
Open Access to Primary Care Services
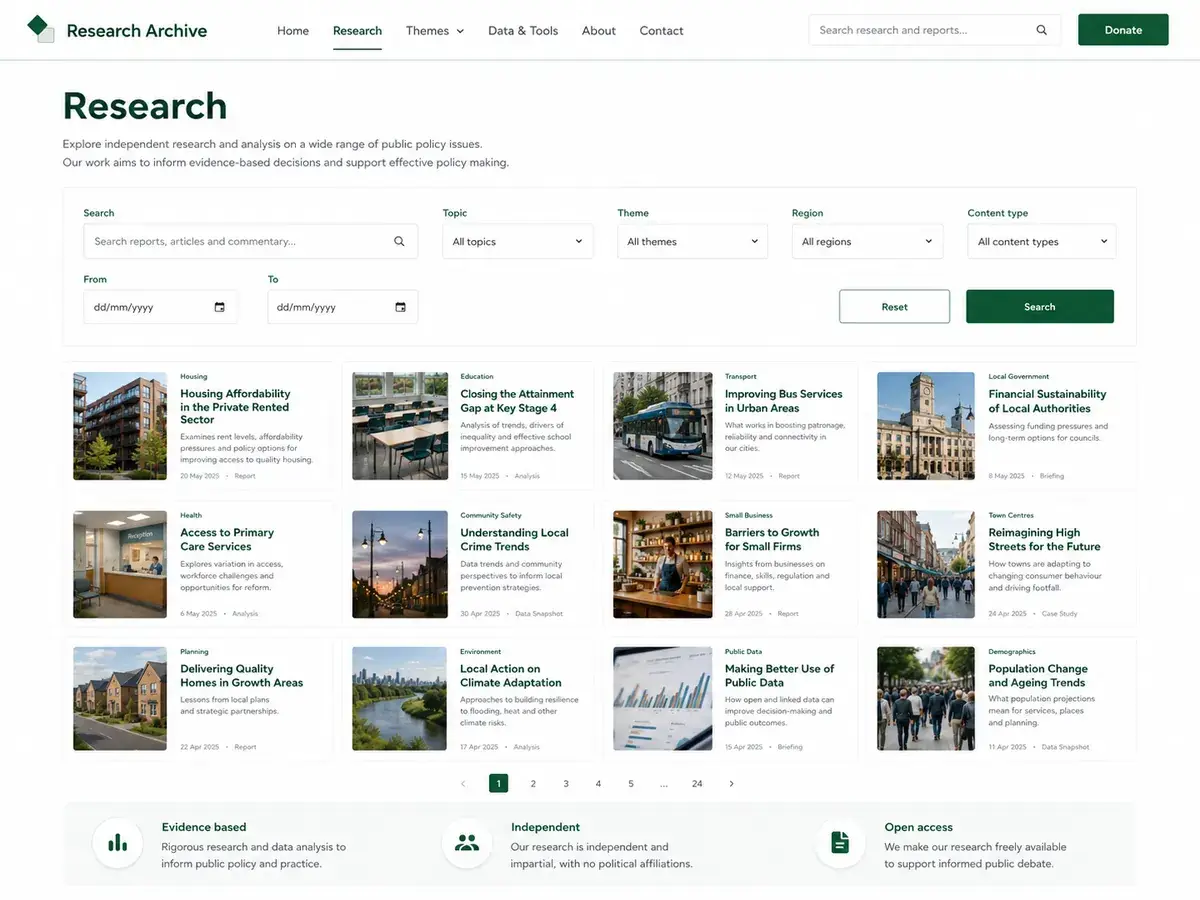[227, 540]
